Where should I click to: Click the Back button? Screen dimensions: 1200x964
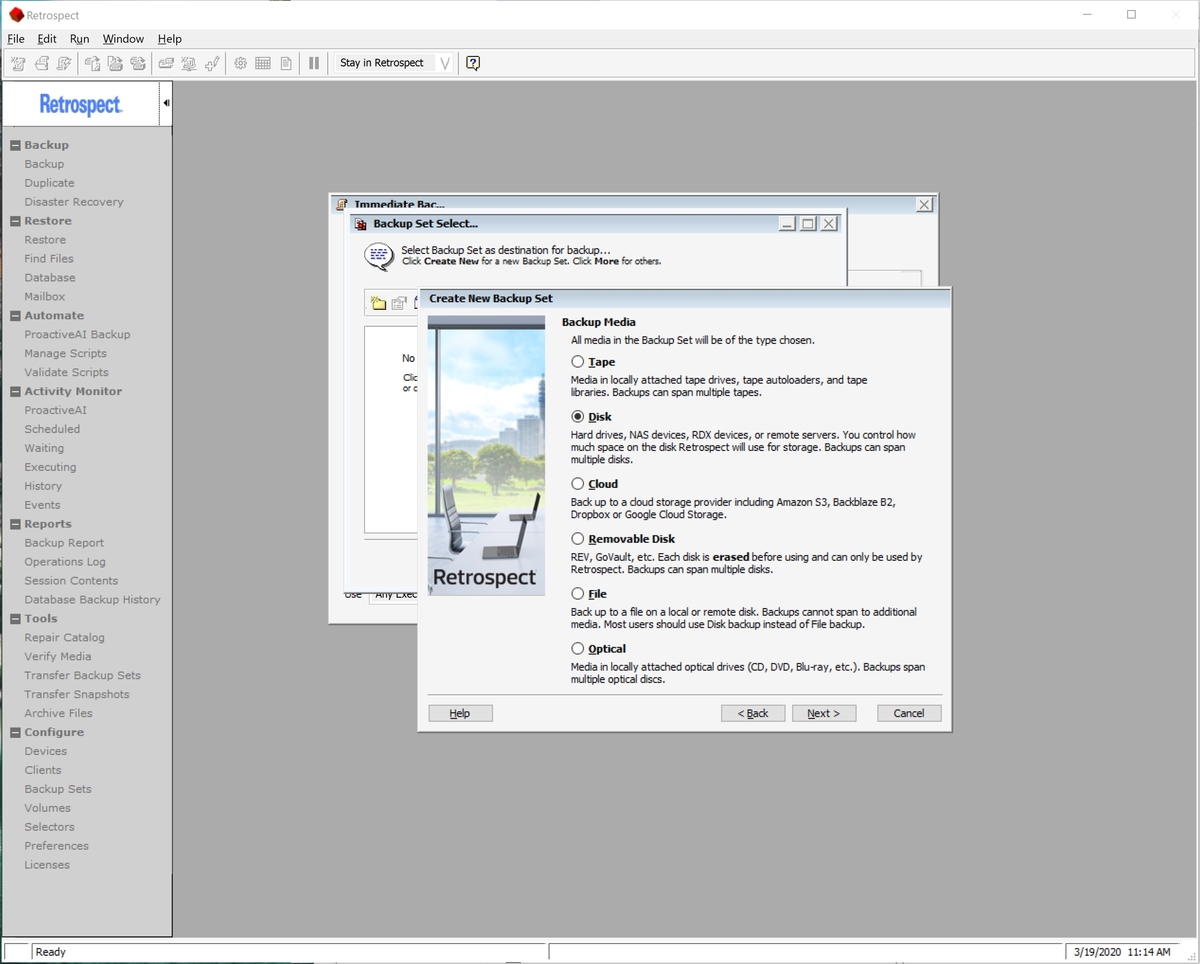[753, 713]
